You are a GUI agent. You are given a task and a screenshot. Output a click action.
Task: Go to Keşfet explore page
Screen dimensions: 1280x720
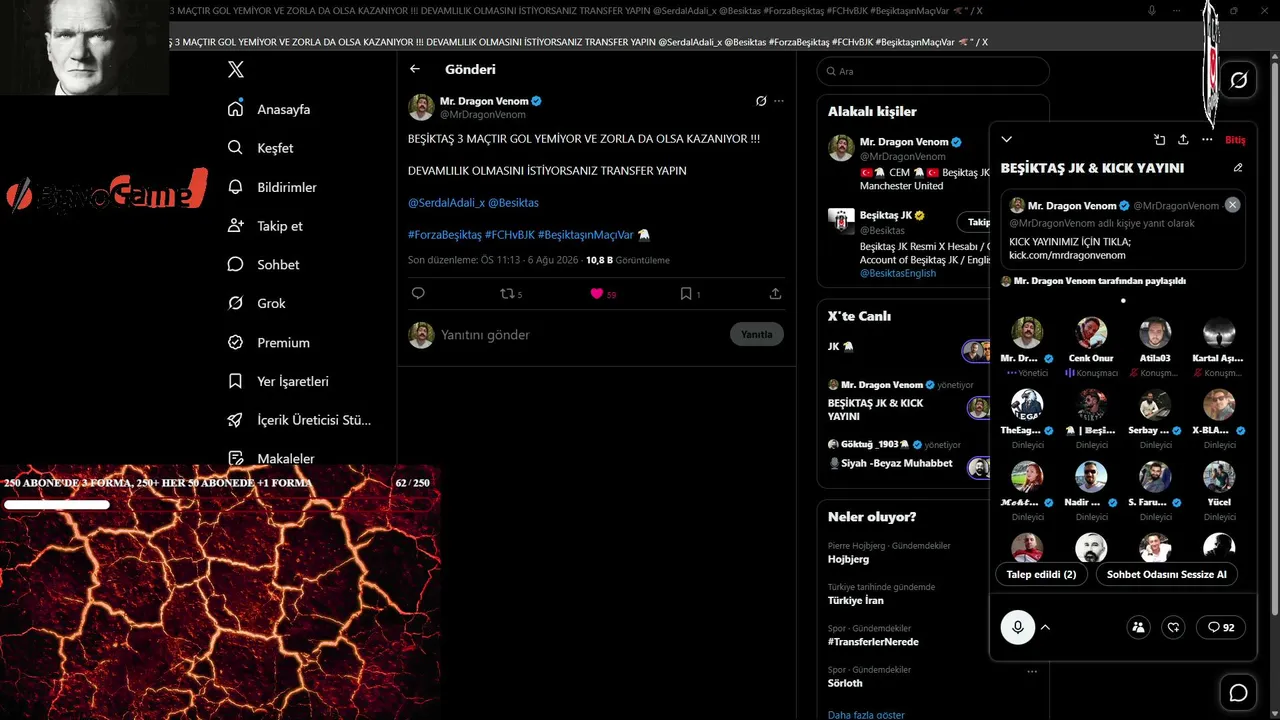[x=260, y=148]
